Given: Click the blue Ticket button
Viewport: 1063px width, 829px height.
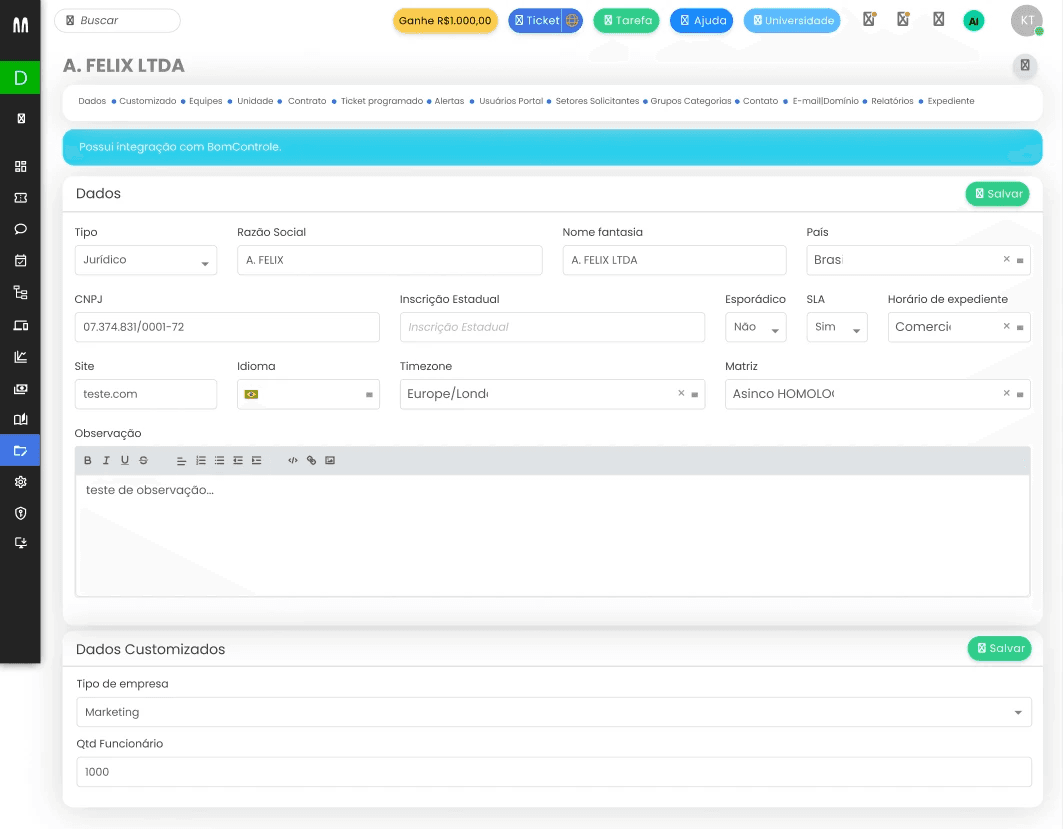Looking at the screenshot, I should [536, 20].
